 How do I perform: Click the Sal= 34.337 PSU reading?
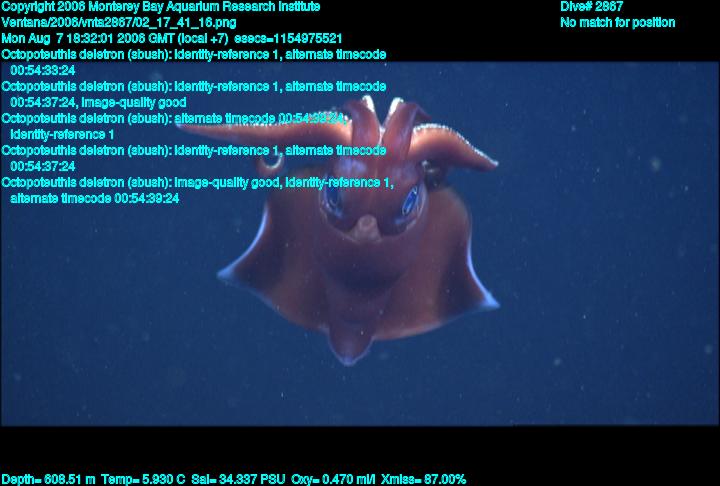(238, 480)
